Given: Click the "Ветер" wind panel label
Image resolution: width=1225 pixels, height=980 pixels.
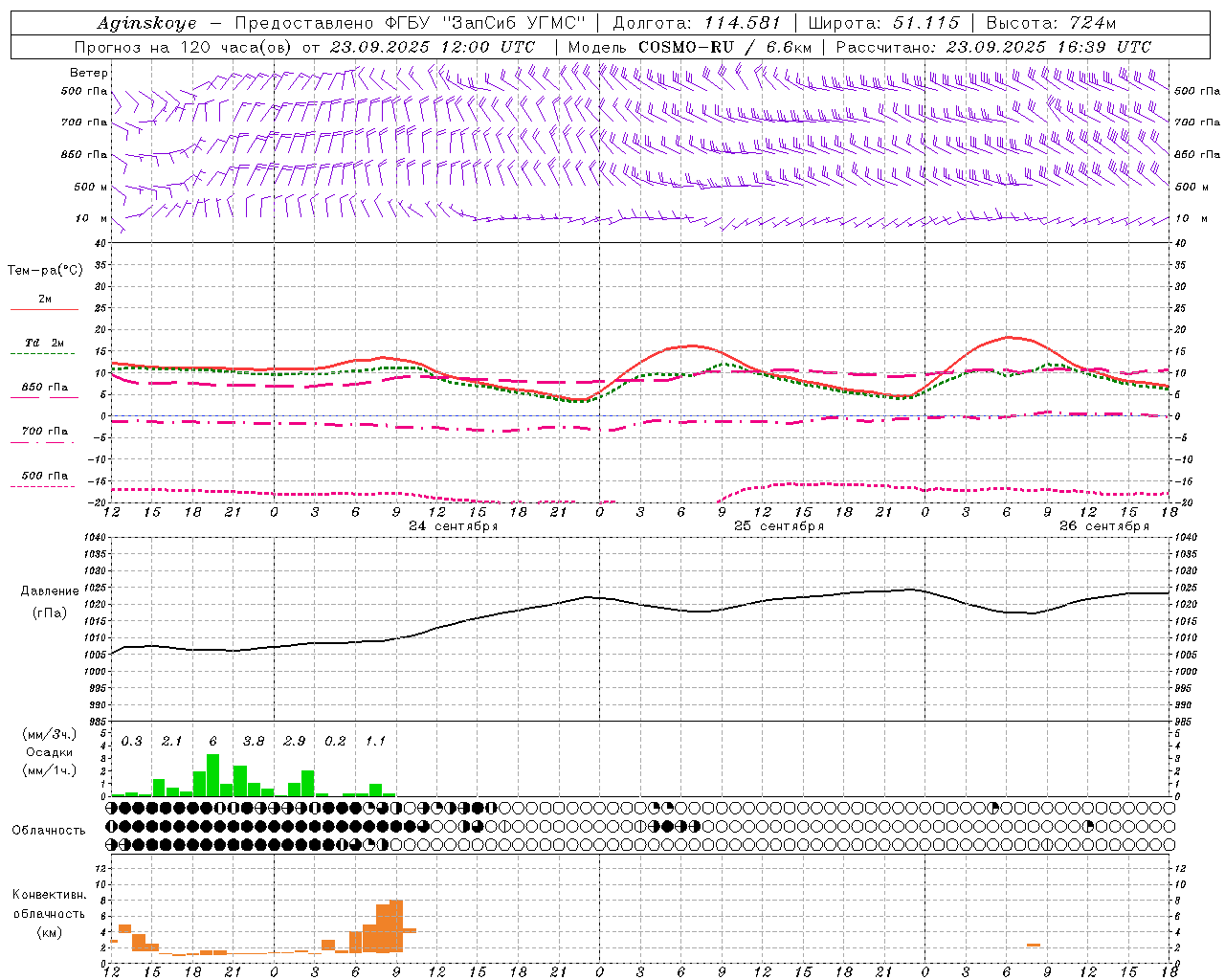Looking at the screenshot, I should [x=89, y=73].
